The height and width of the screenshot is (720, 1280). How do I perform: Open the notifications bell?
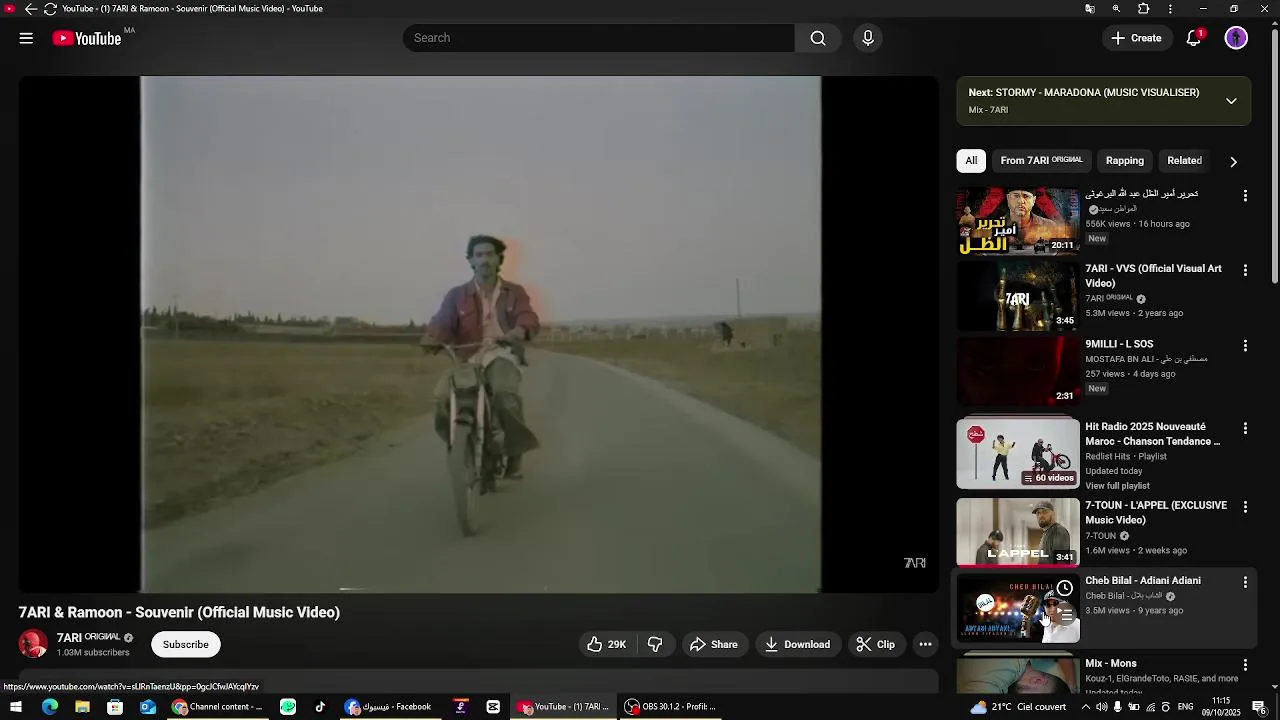point(1193,38)
